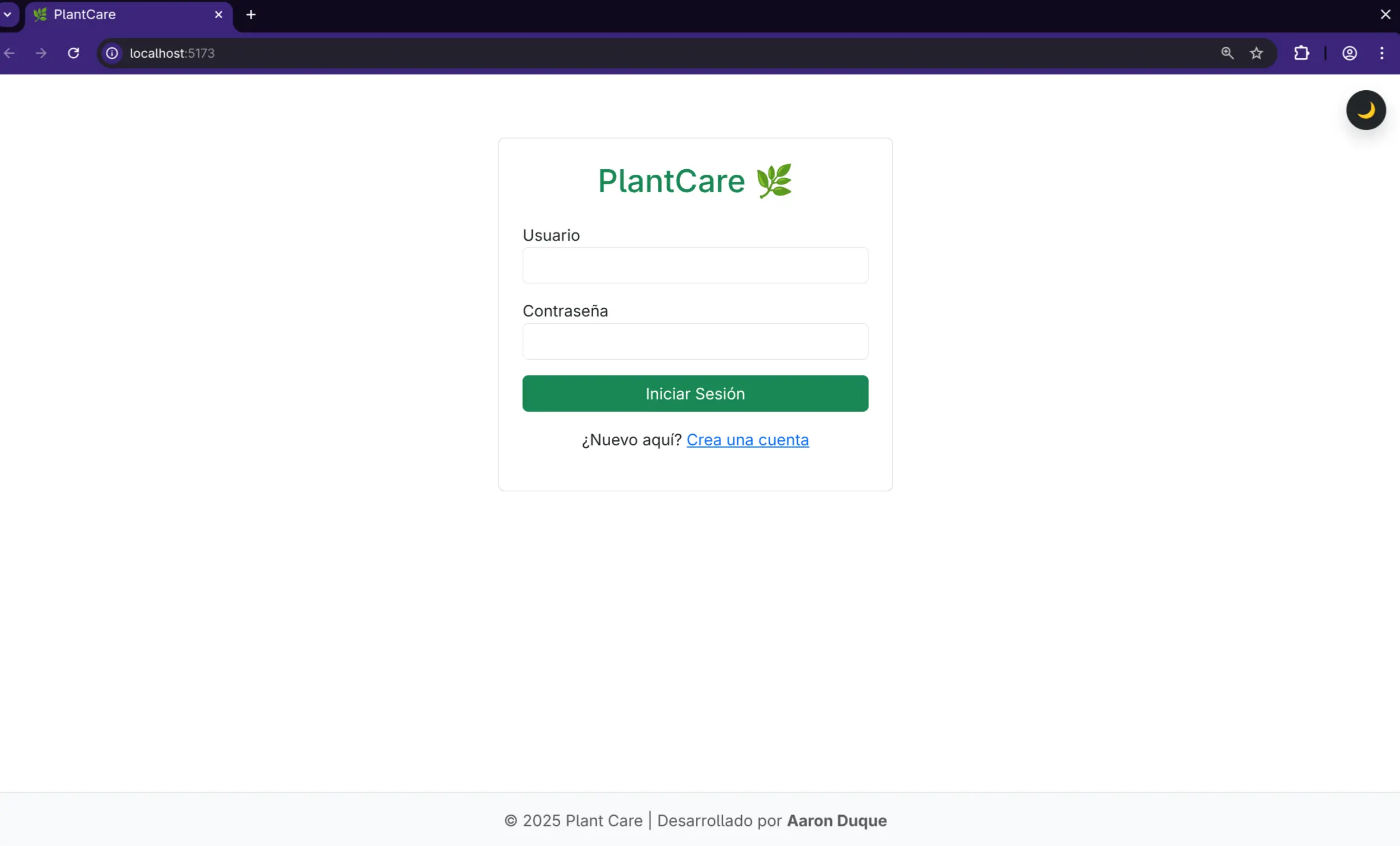Reload the page
Screen dimensions: 1400x846
(73, 53)
